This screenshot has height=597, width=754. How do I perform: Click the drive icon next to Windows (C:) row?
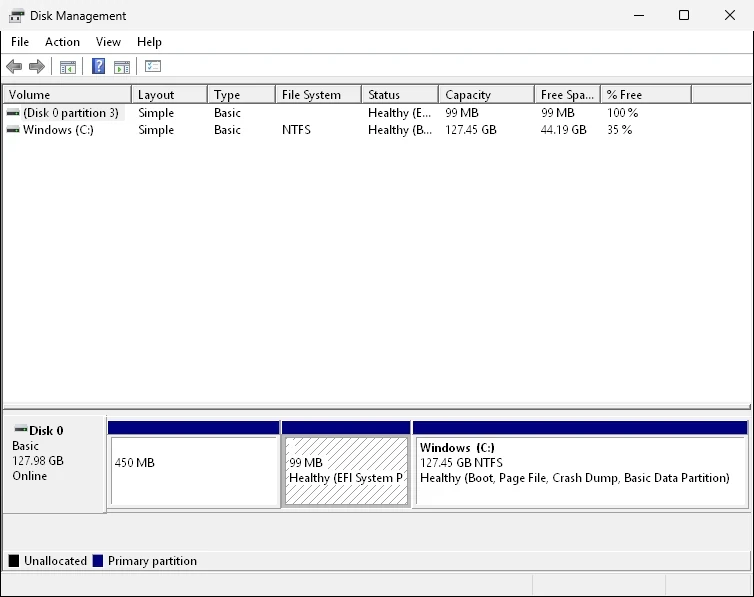[x=13, y=130]
